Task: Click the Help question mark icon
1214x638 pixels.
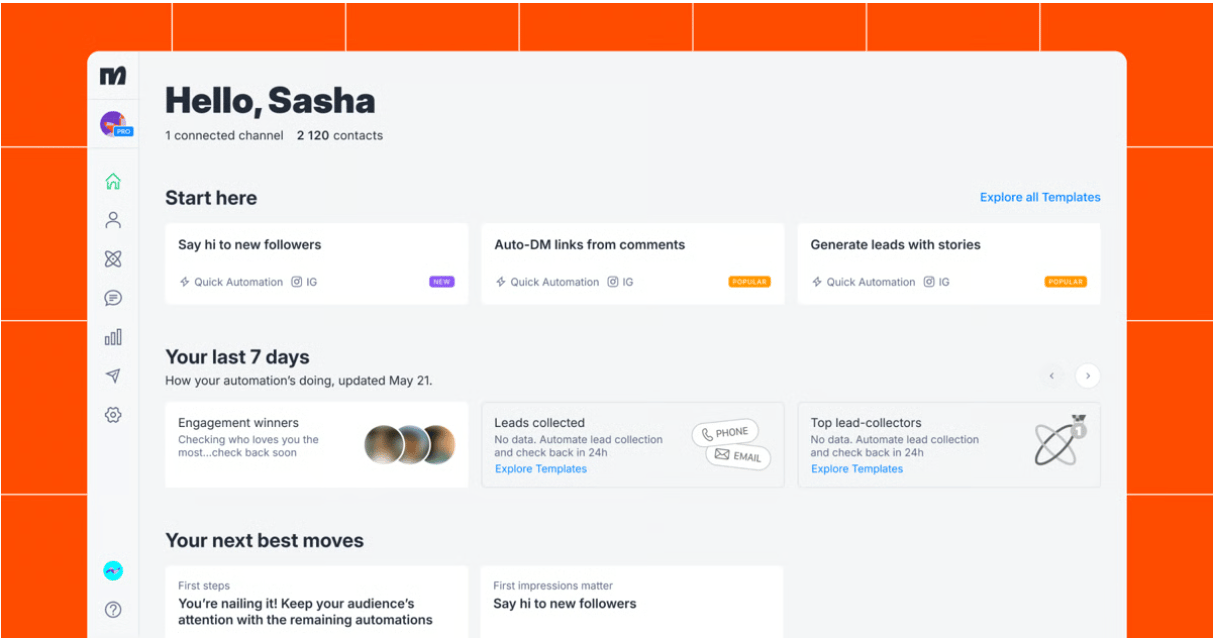Action: tap(113, 609)
